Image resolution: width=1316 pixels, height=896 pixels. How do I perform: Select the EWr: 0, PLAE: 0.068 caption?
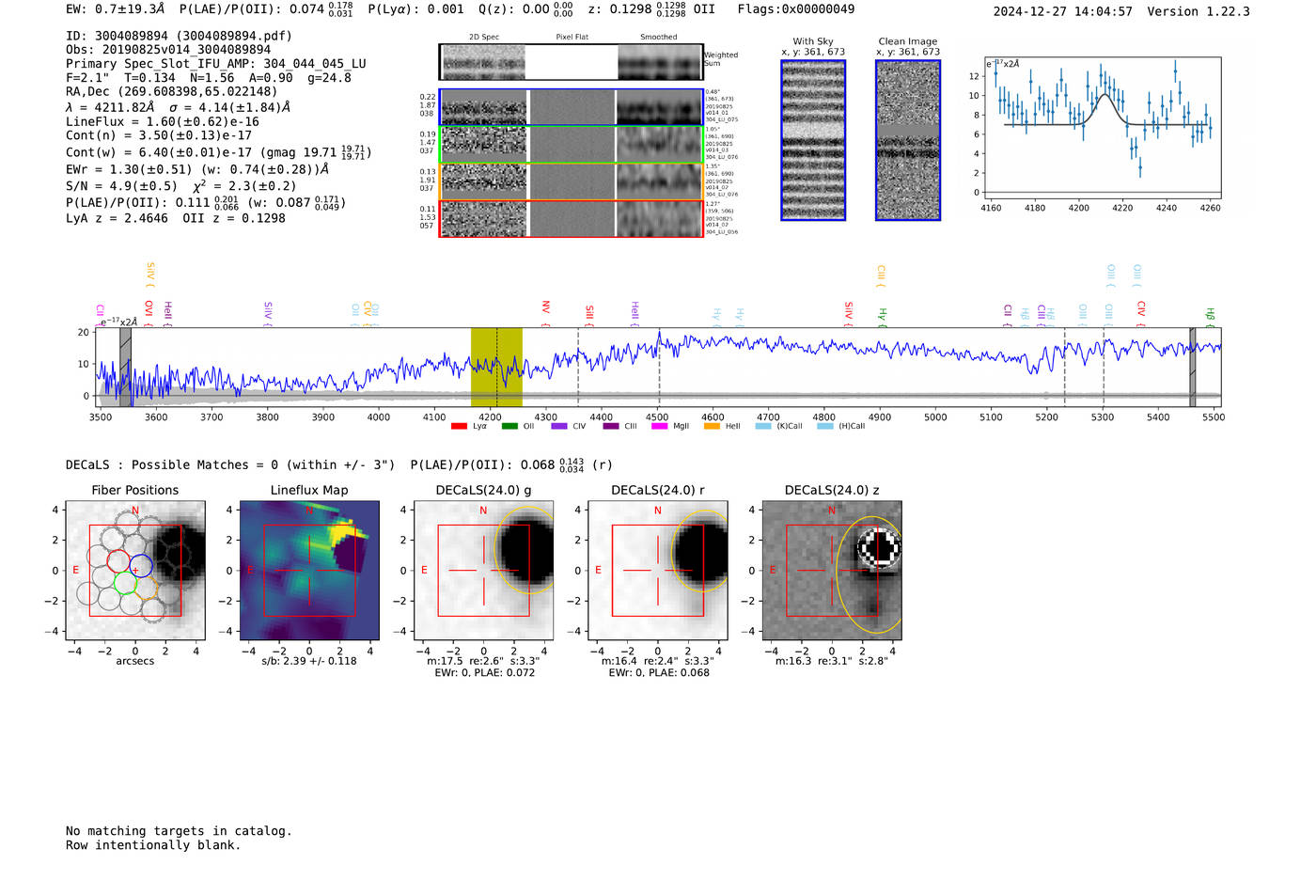pos(658,673)
